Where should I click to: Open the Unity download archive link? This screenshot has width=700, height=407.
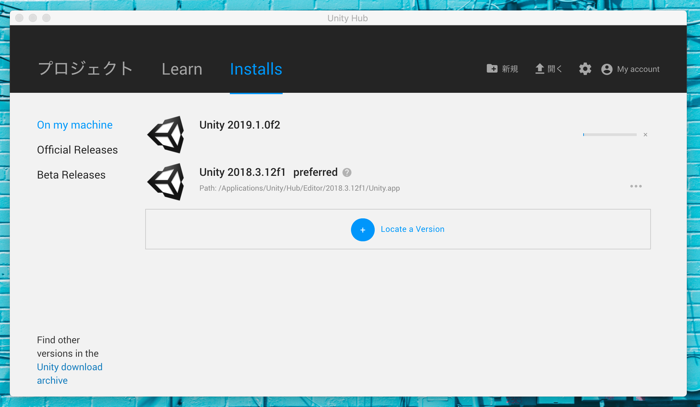pos(70,374)
